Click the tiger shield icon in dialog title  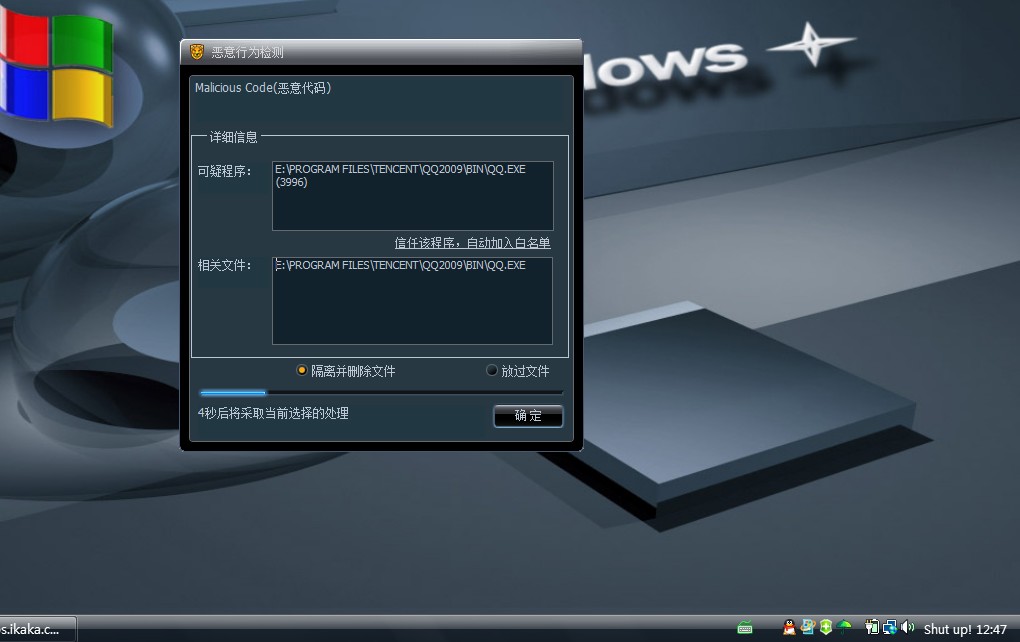[197, 51]
